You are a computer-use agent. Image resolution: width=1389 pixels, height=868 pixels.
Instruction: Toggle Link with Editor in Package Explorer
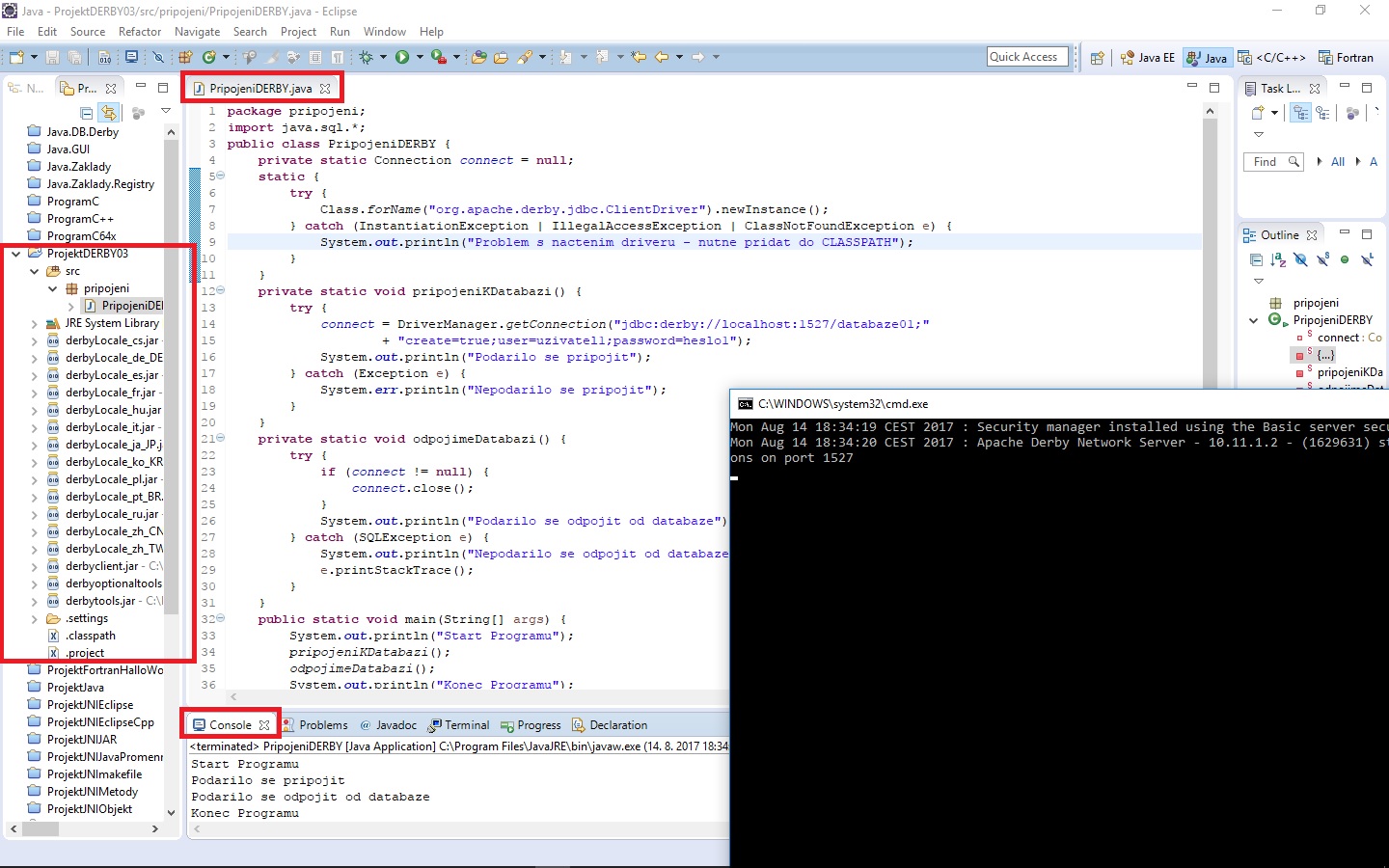[x=109, y=113]
